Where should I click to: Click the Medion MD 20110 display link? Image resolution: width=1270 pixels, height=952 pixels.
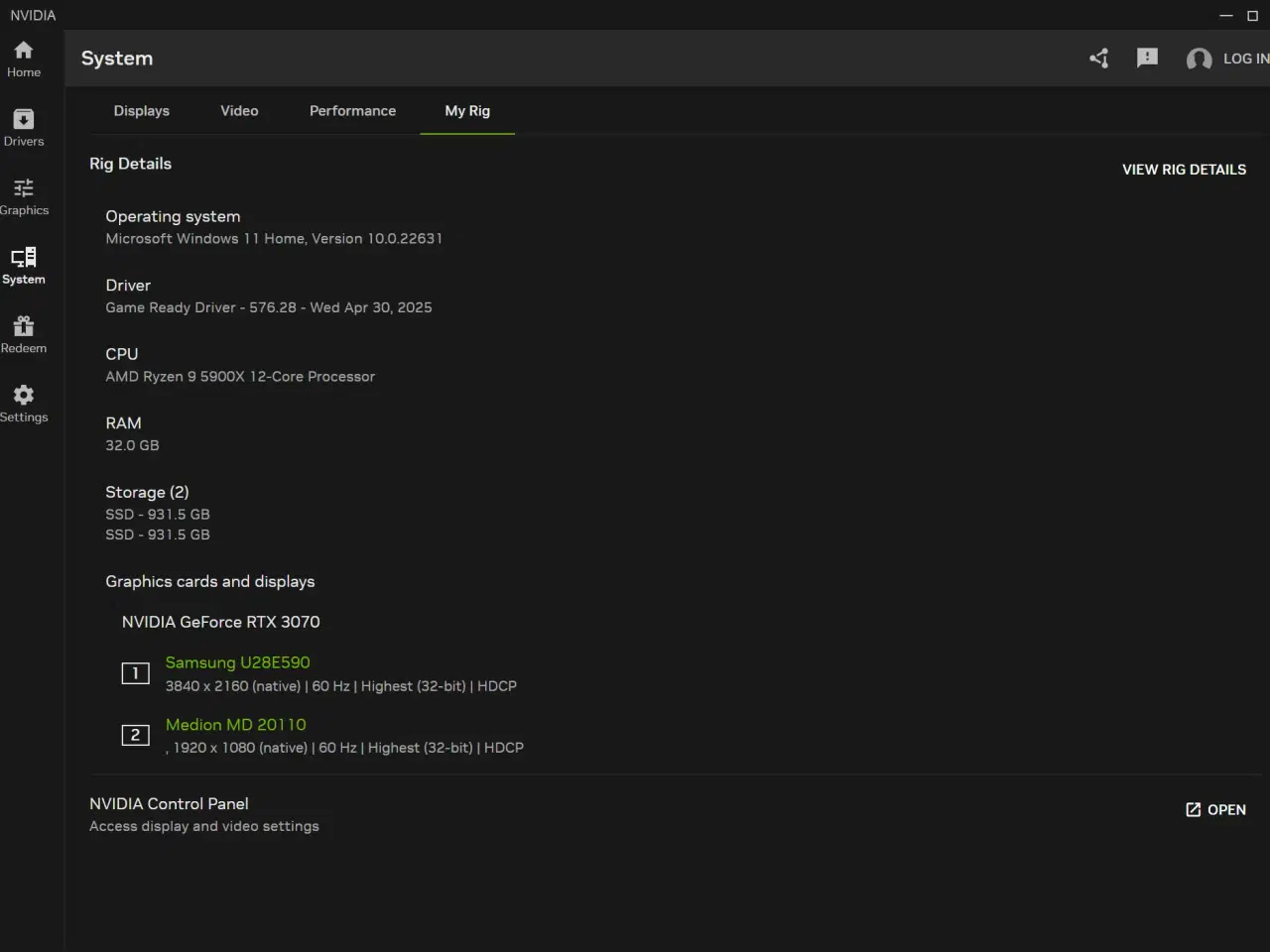click(x=236, y=725)
